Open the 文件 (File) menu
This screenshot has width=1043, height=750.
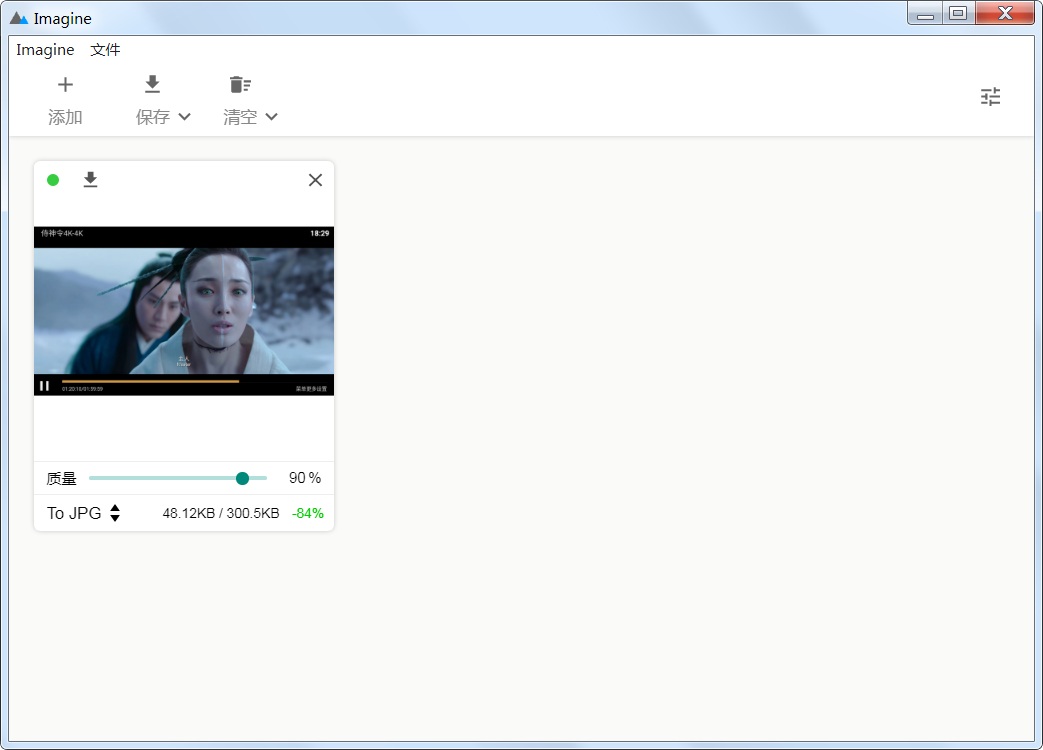(106, 49)
